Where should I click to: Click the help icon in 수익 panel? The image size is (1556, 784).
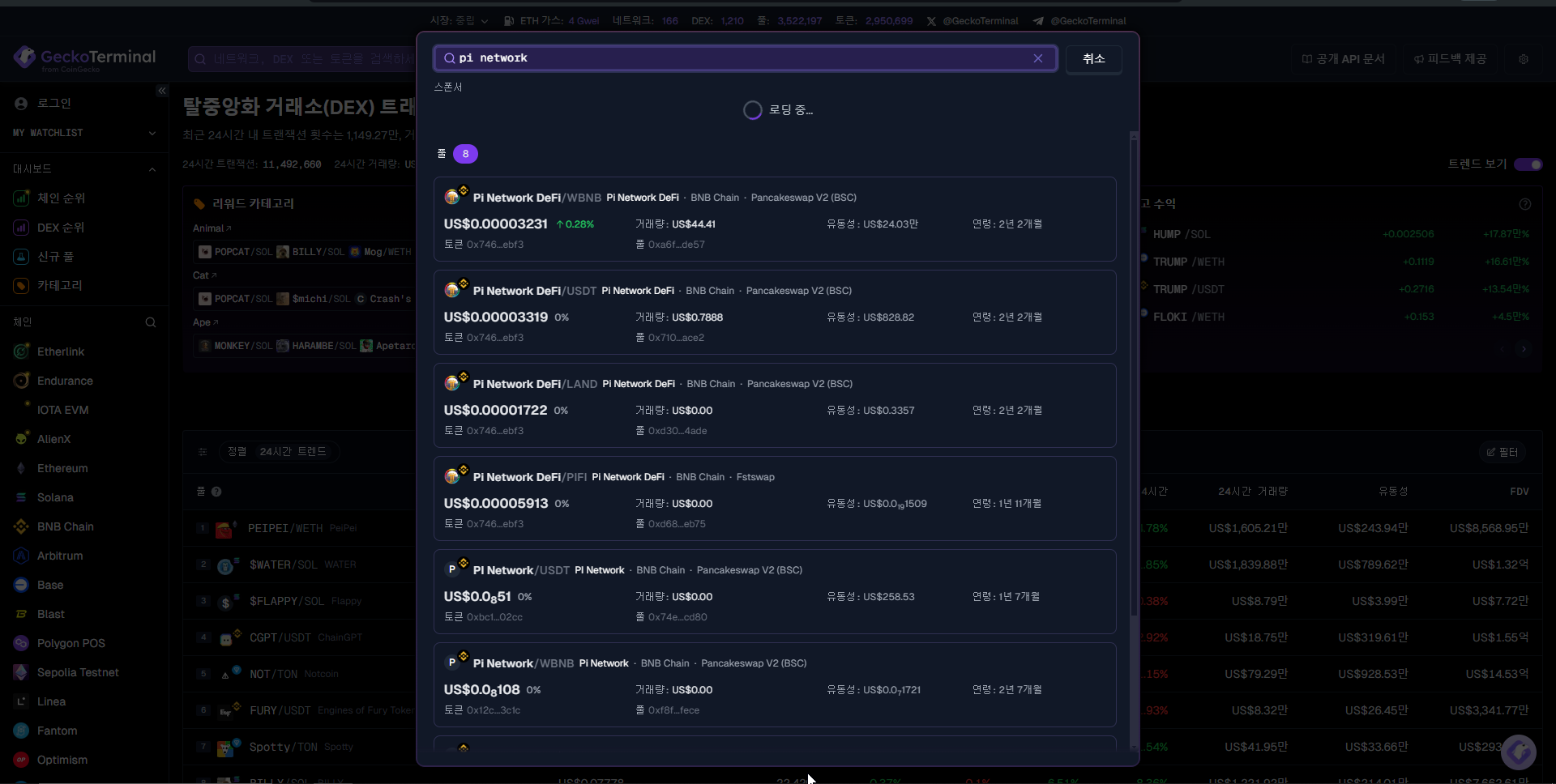(x=1524, y=204)
